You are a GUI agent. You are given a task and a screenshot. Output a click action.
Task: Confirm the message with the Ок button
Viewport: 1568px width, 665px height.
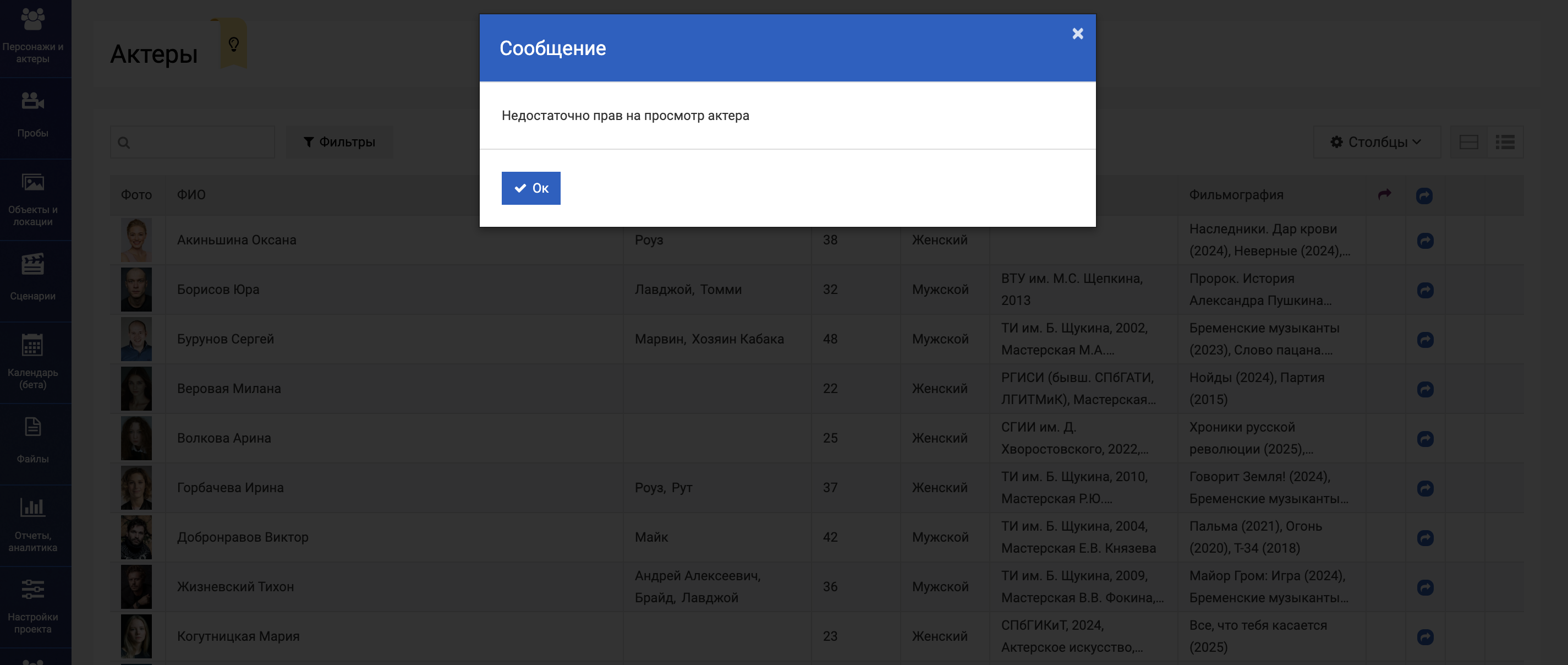click(531, 188)
